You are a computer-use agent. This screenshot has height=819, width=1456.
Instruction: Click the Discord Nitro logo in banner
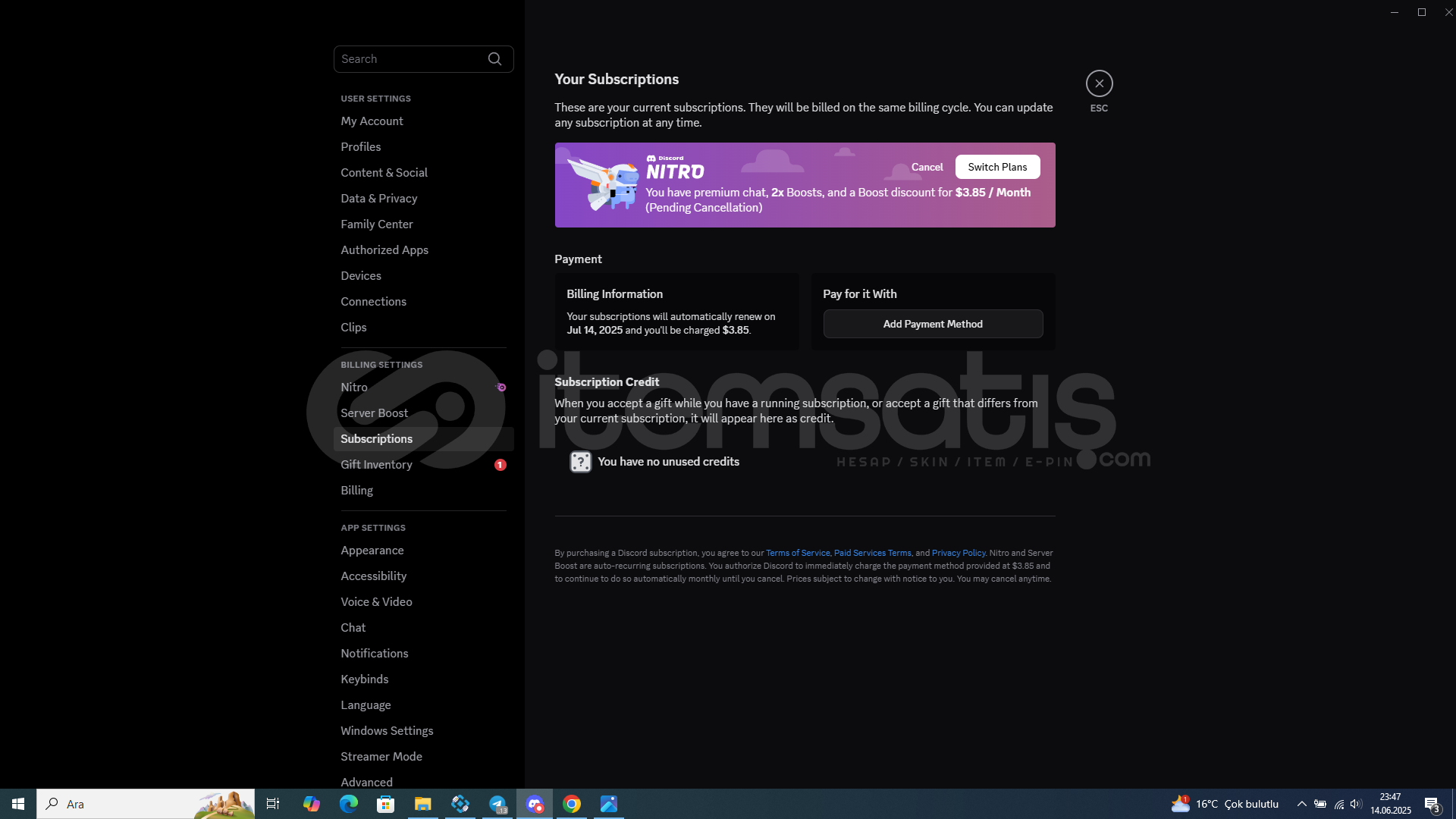[x=675, y=168]
